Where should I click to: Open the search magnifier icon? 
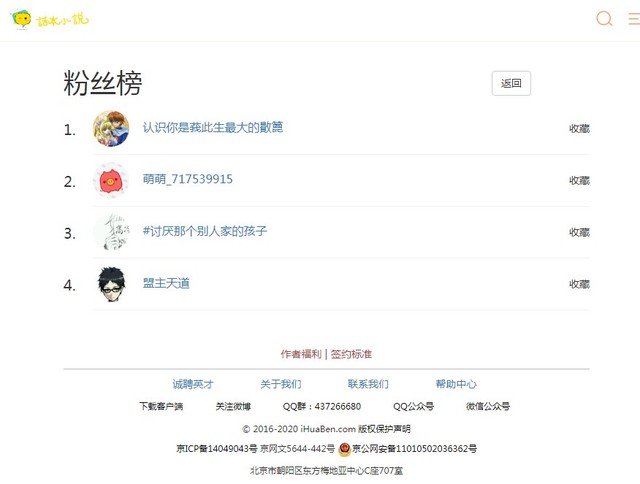pos(604,19)
